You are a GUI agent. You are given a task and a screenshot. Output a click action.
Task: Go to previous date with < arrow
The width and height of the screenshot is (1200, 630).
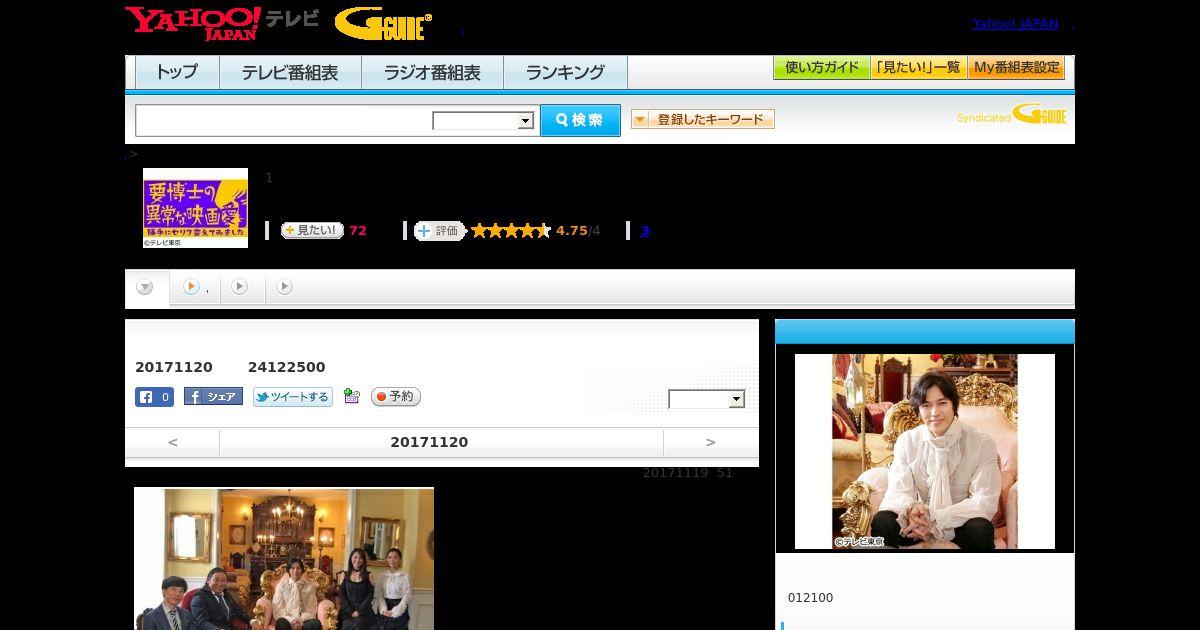173,442
